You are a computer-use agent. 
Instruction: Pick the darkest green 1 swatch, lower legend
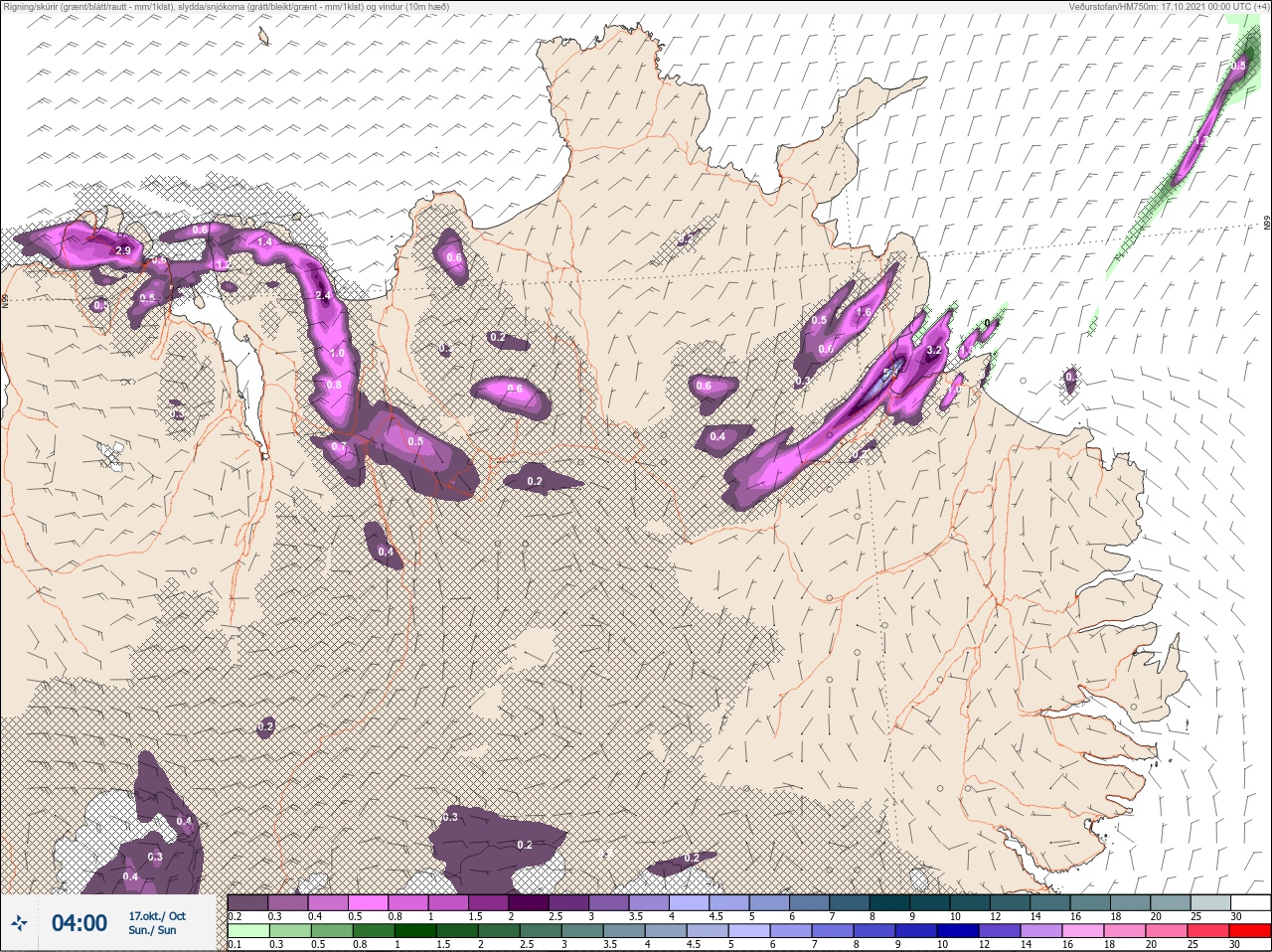(414, 931)
